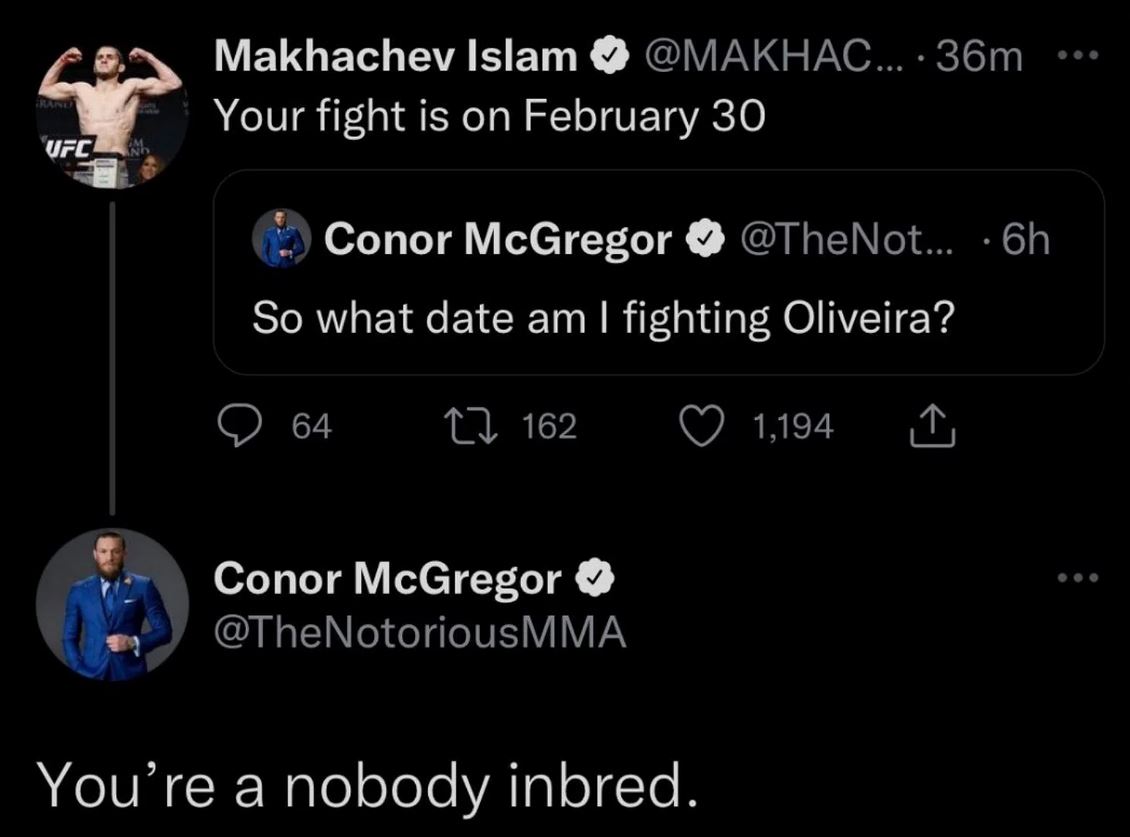Open share options via upload arrow icon

click(932, 425)
